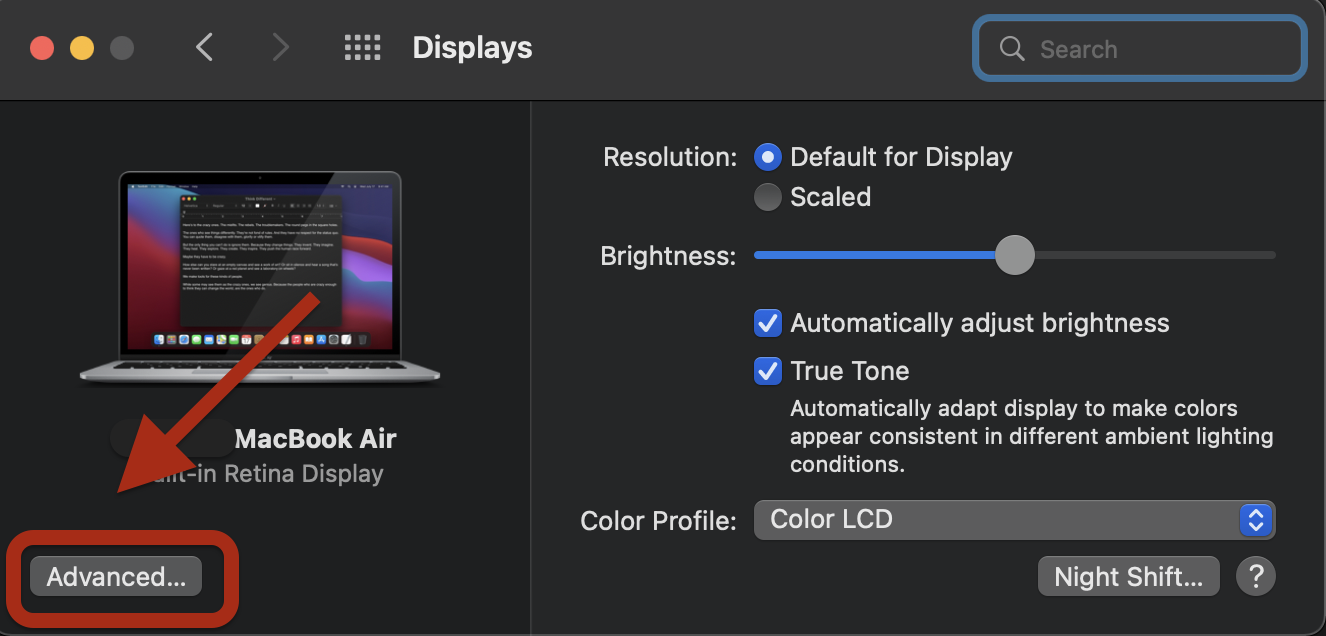Select Default for Display resolution
The image size is (1326, 636).
click(768, 157)
